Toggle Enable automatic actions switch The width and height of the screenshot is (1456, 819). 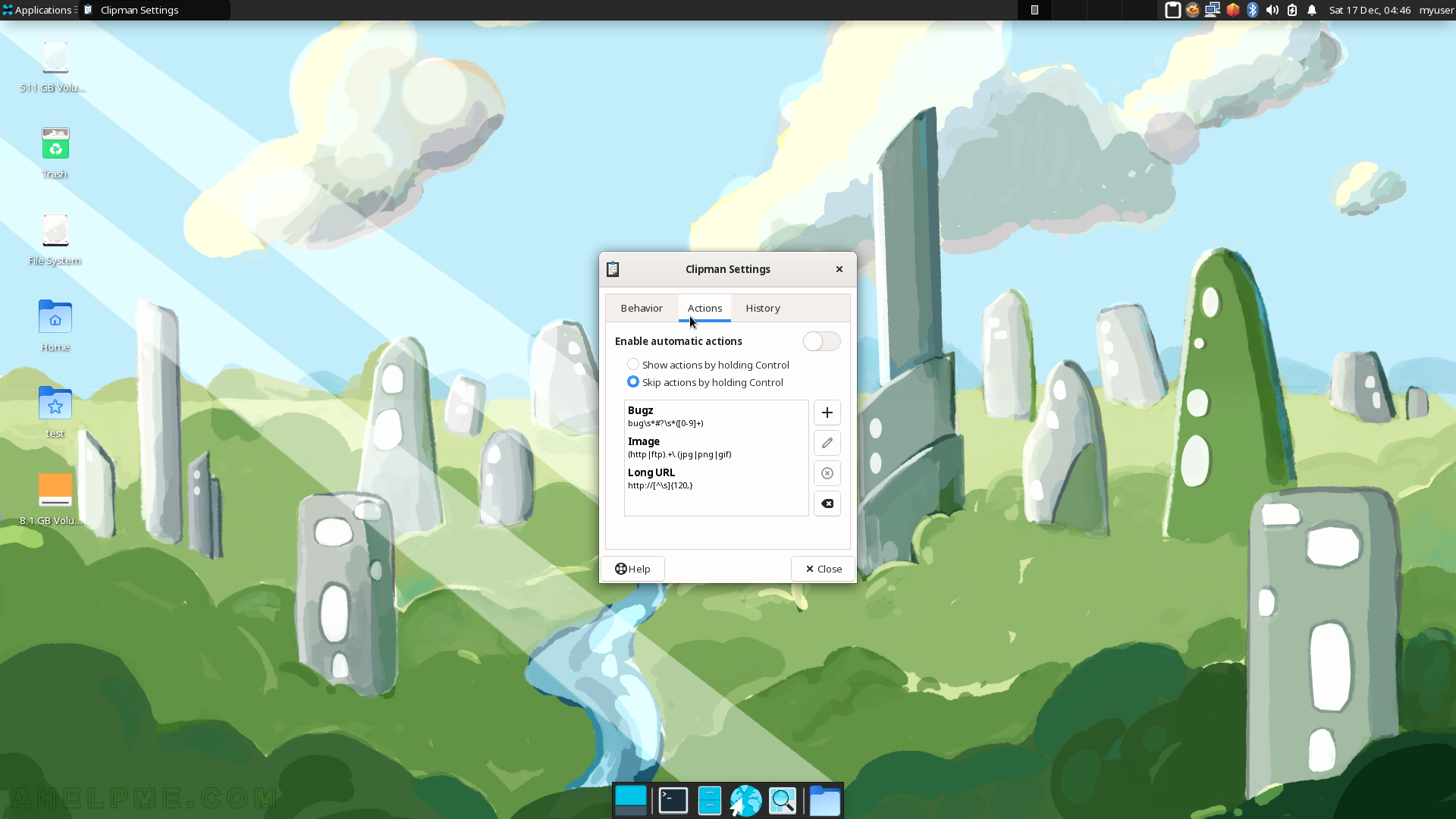[821, 341]
